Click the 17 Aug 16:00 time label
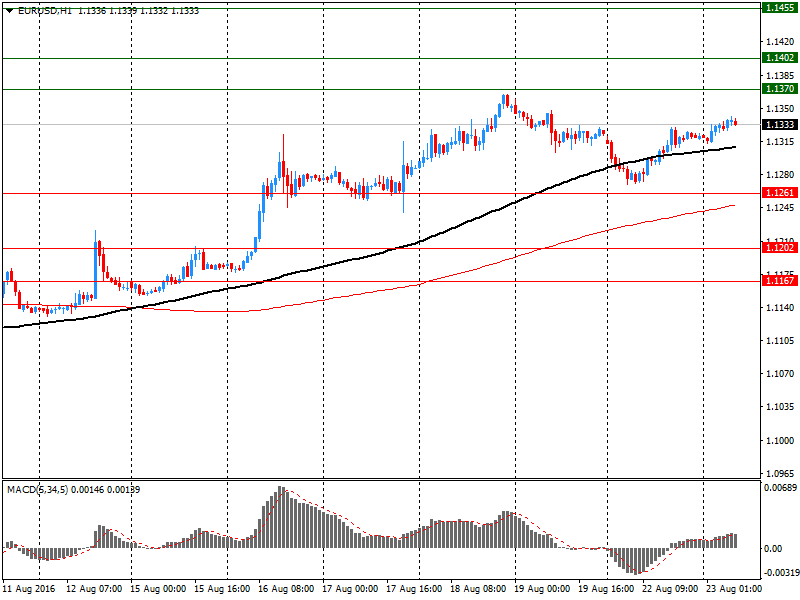 pyautogui.click(x=414, y=589)
